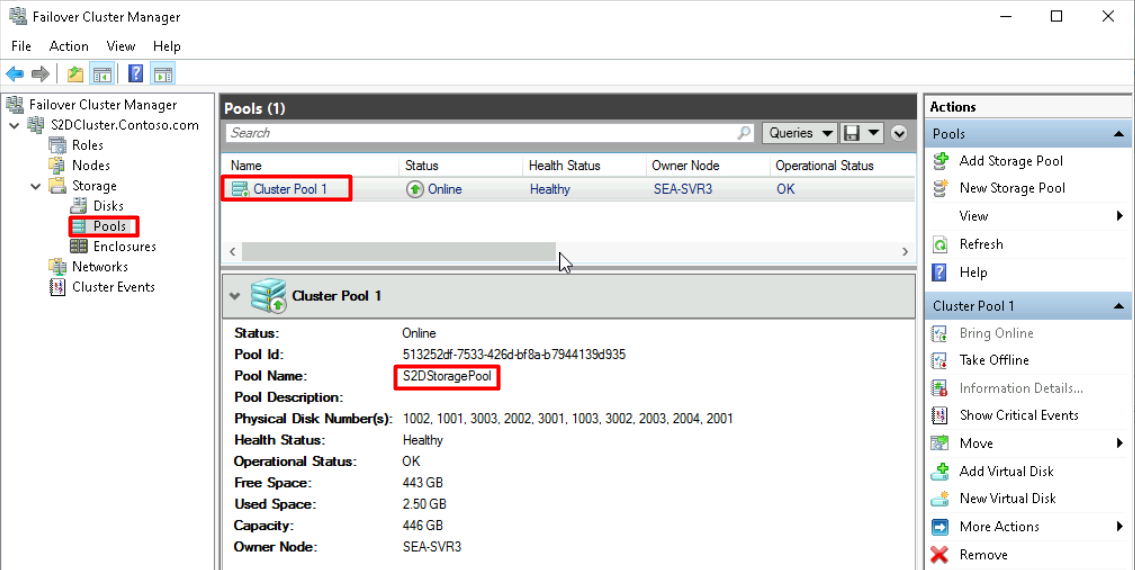Open the File menu
The image size is (1135, 570).
(21, 46)
